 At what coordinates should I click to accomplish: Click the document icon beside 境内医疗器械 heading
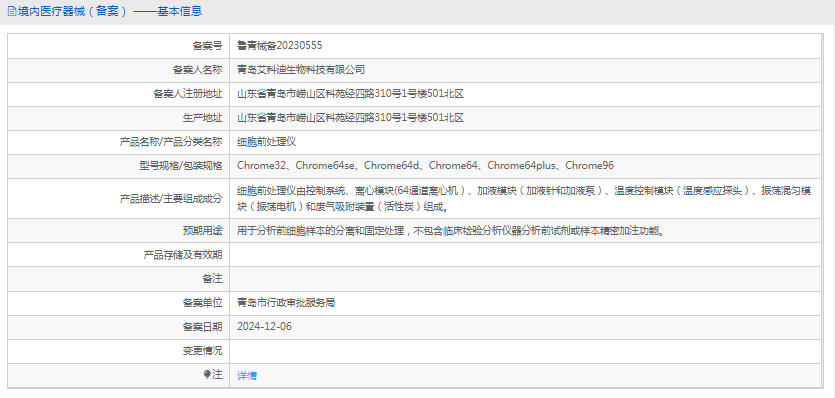click(12, 11)
